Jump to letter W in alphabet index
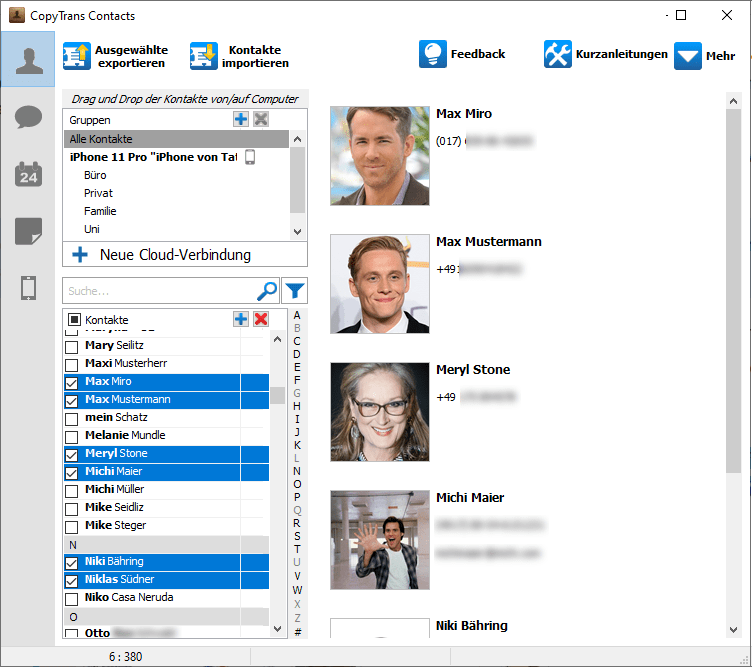This screenshot has height=667, width=752. (297, 590)
